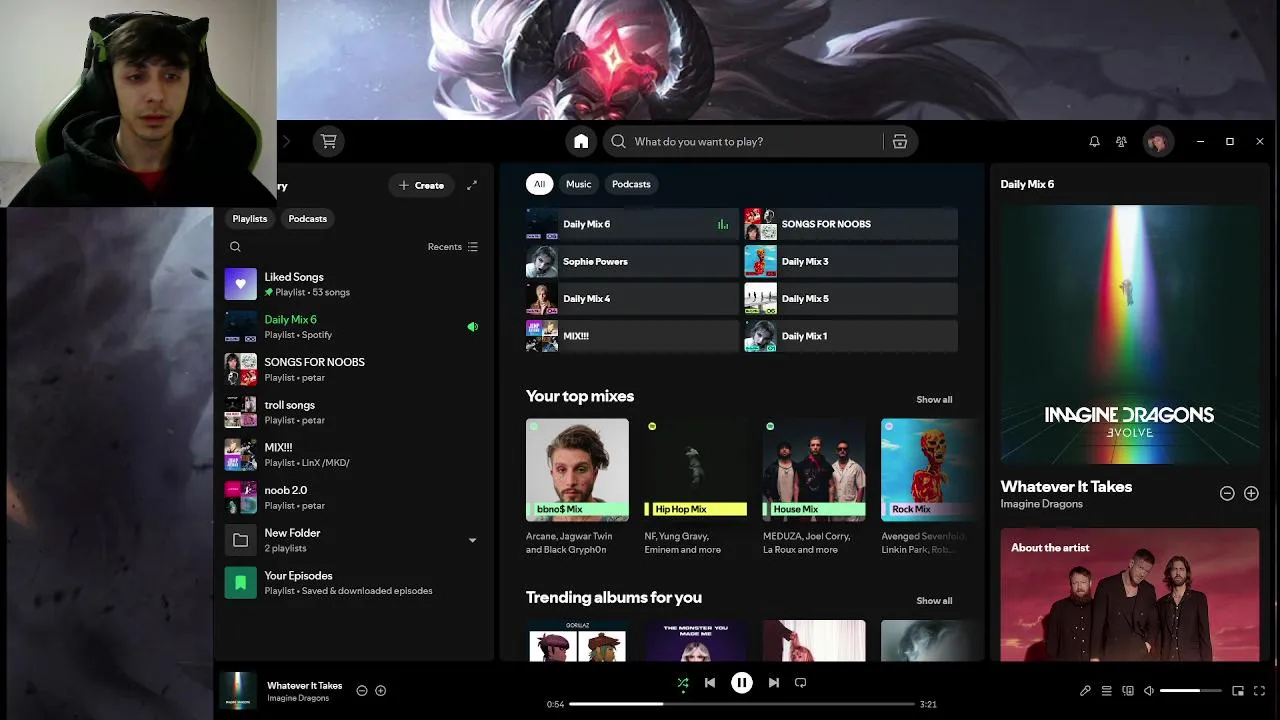This screenshot has height=720, width=1280.
Task: Add Whatever It Takes from right panel
Action: coord(1251,493)
